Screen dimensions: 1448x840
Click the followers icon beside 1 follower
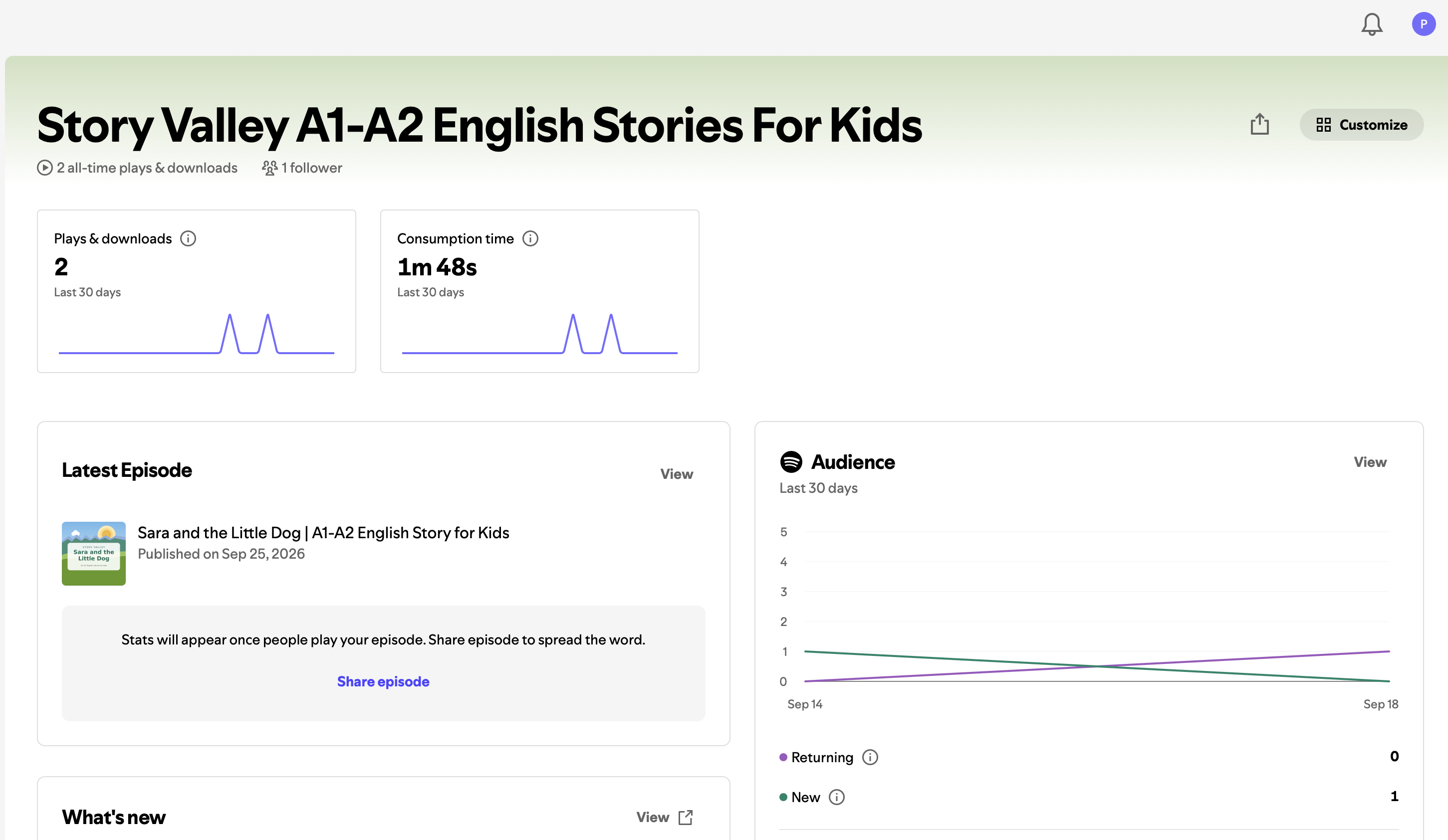coord(269,168)
